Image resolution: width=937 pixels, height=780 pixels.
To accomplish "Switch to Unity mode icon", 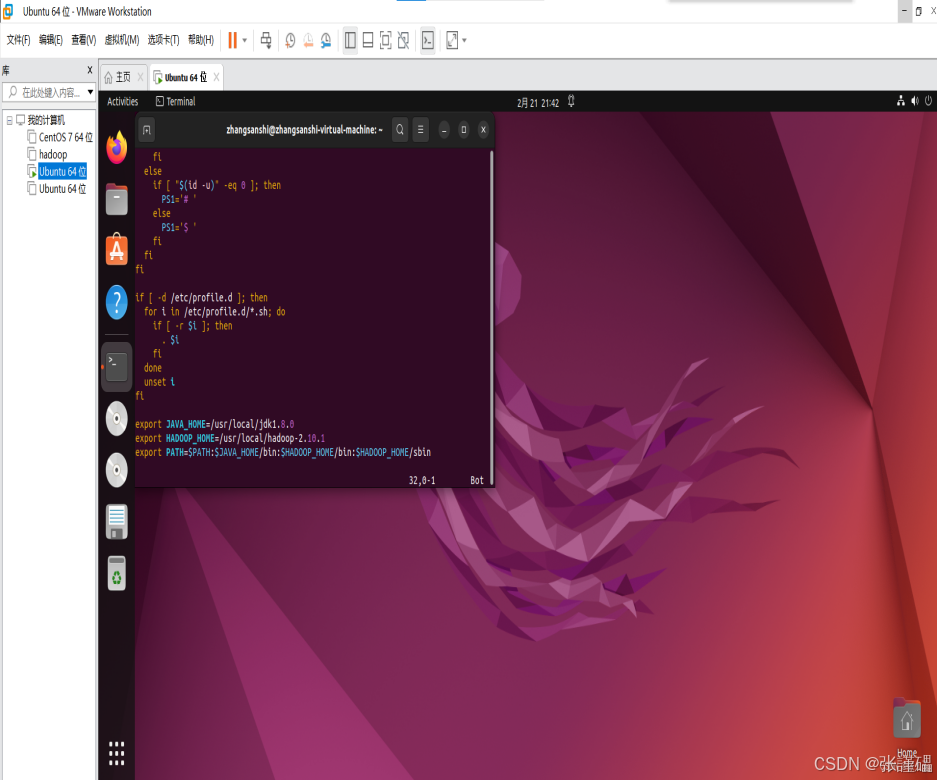I will coord(404,40).
